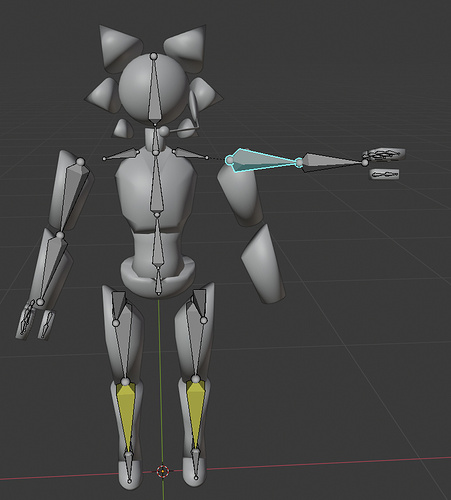Select the forearm bone of the raised arm
Viewport: 451px width, 500px height.
(332, 162)
